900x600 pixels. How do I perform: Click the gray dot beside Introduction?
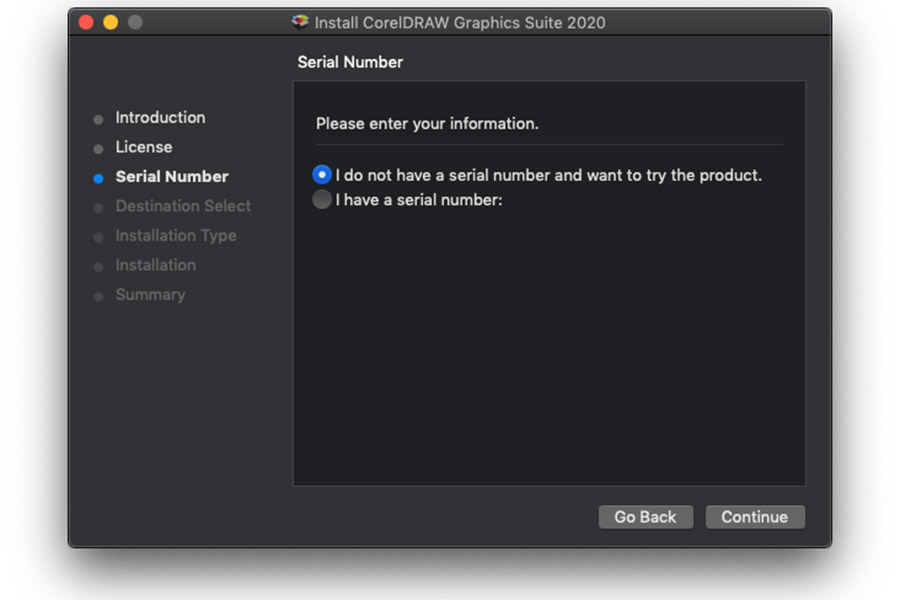(98, 118)
